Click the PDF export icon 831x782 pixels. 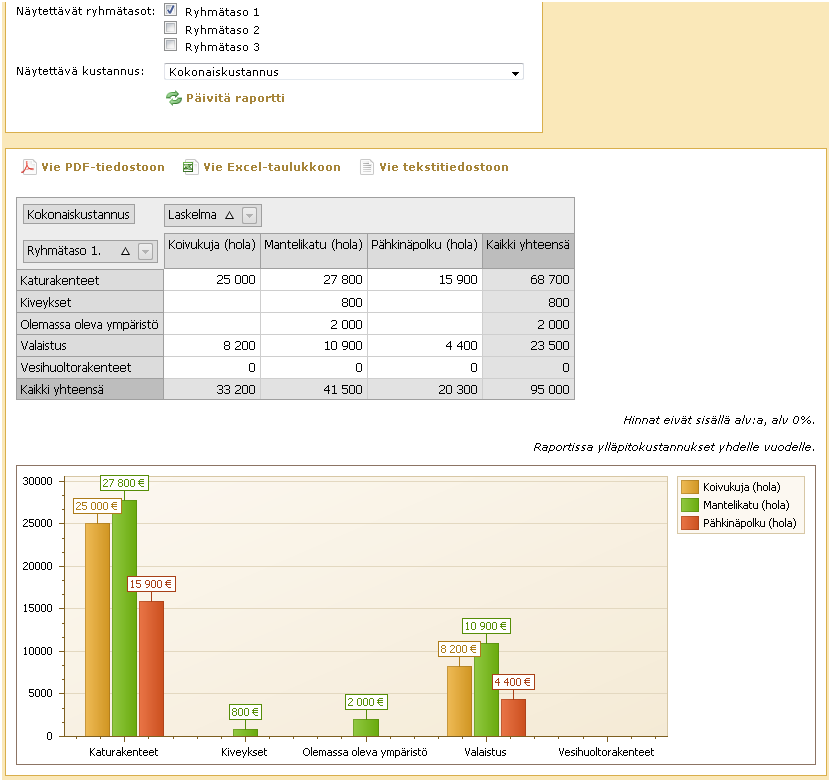[29, 167]
